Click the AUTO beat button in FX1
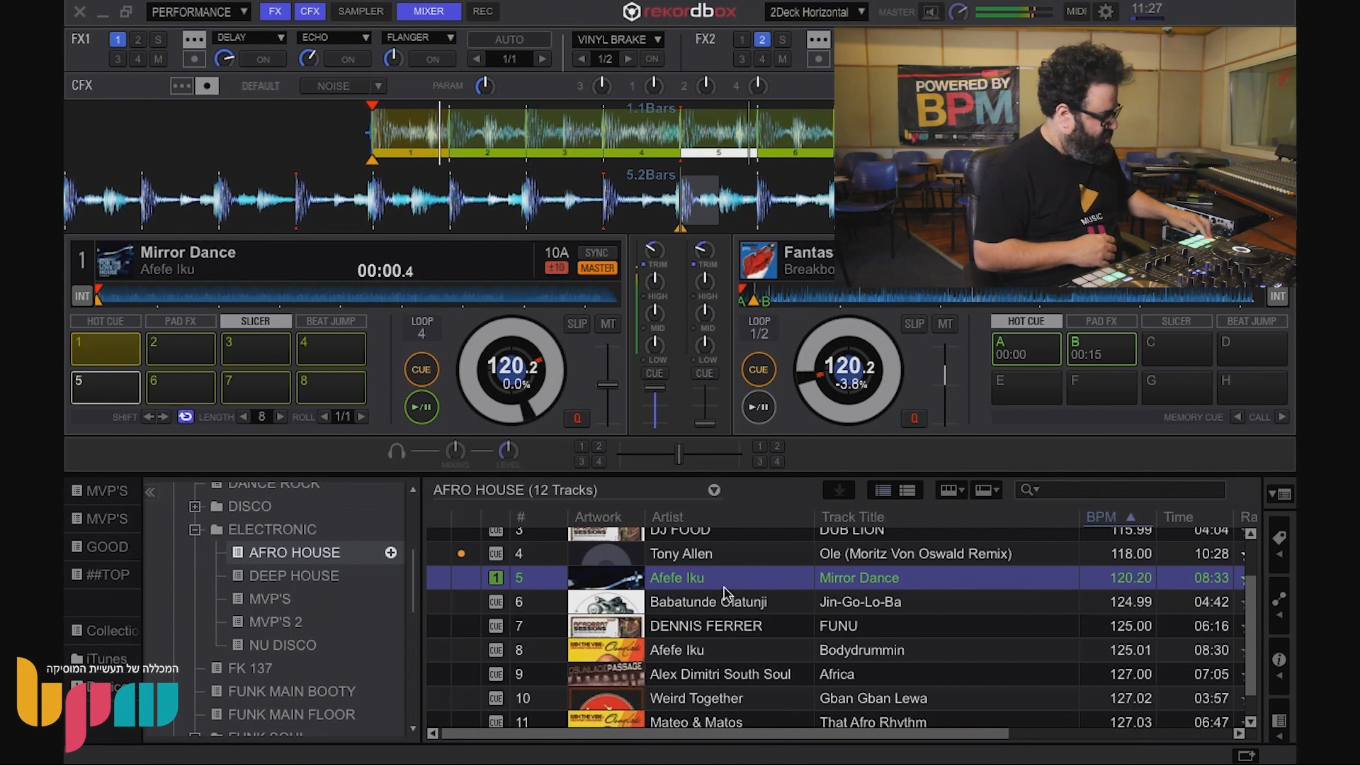1360x765 pixels. 509,39
